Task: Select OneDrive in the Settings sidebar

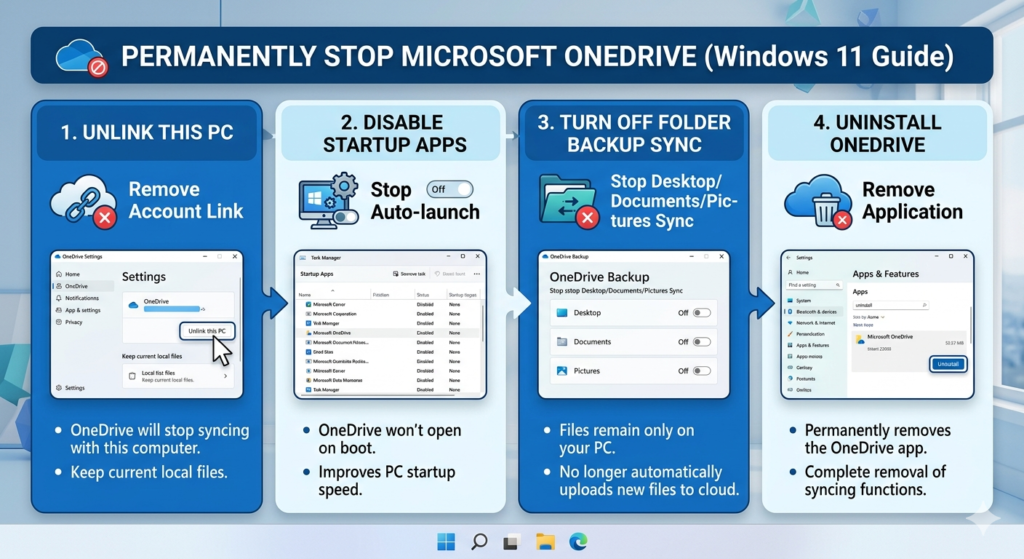Action: point(84,286)
